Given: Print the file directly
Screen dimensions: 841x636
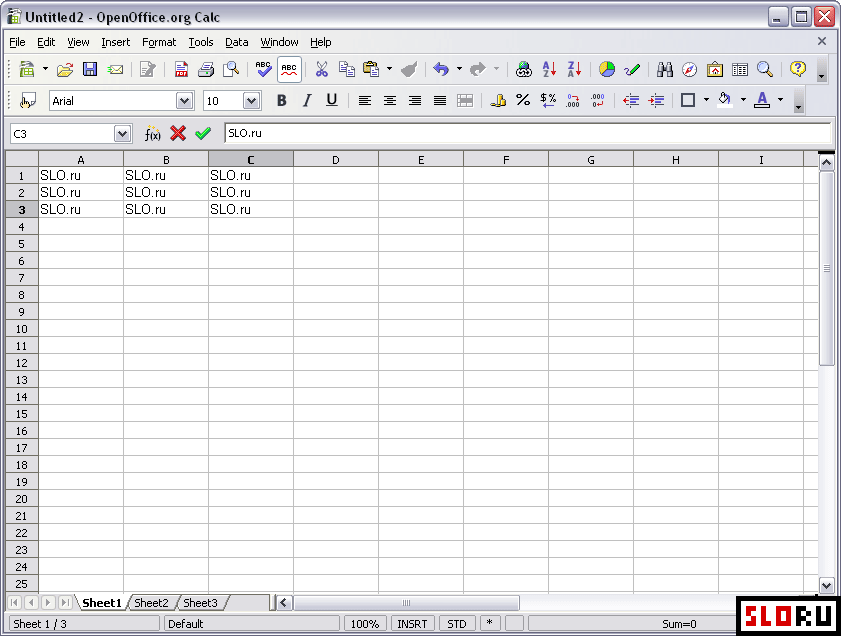Looking at the screenshot, I should pyautogui.click(x=206, y=69).
